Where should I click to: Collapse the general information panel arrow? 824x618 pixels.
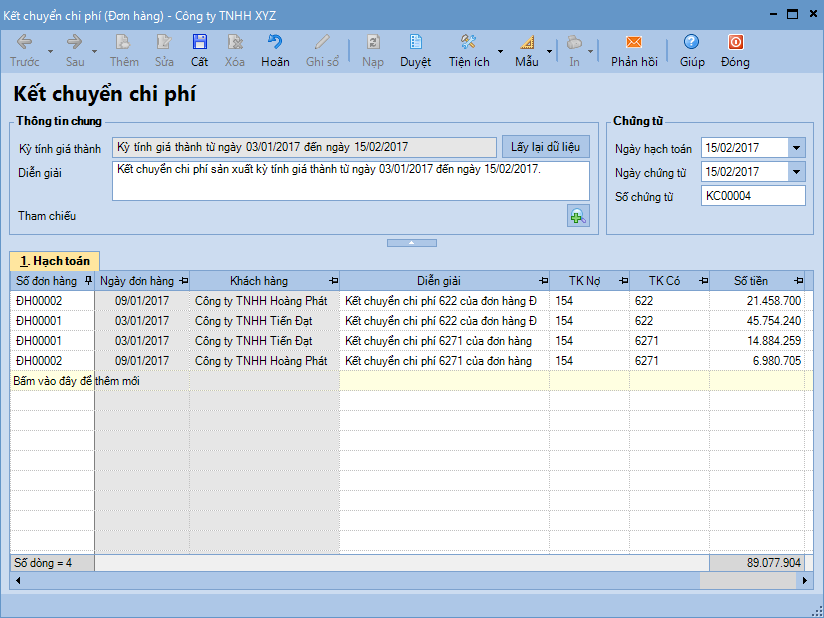click(412, 243)
